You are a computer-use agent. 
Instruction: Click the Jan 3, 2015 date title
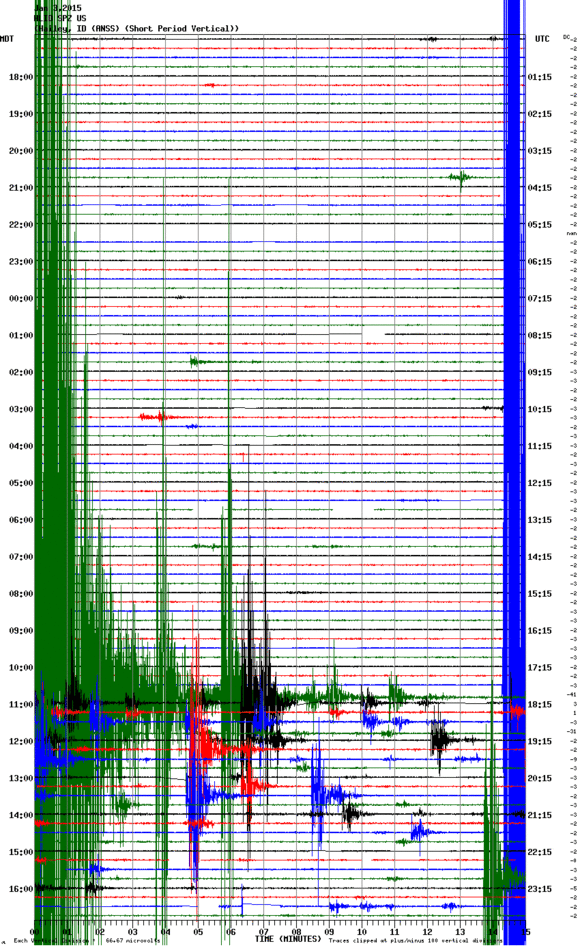tap(58, 8)
